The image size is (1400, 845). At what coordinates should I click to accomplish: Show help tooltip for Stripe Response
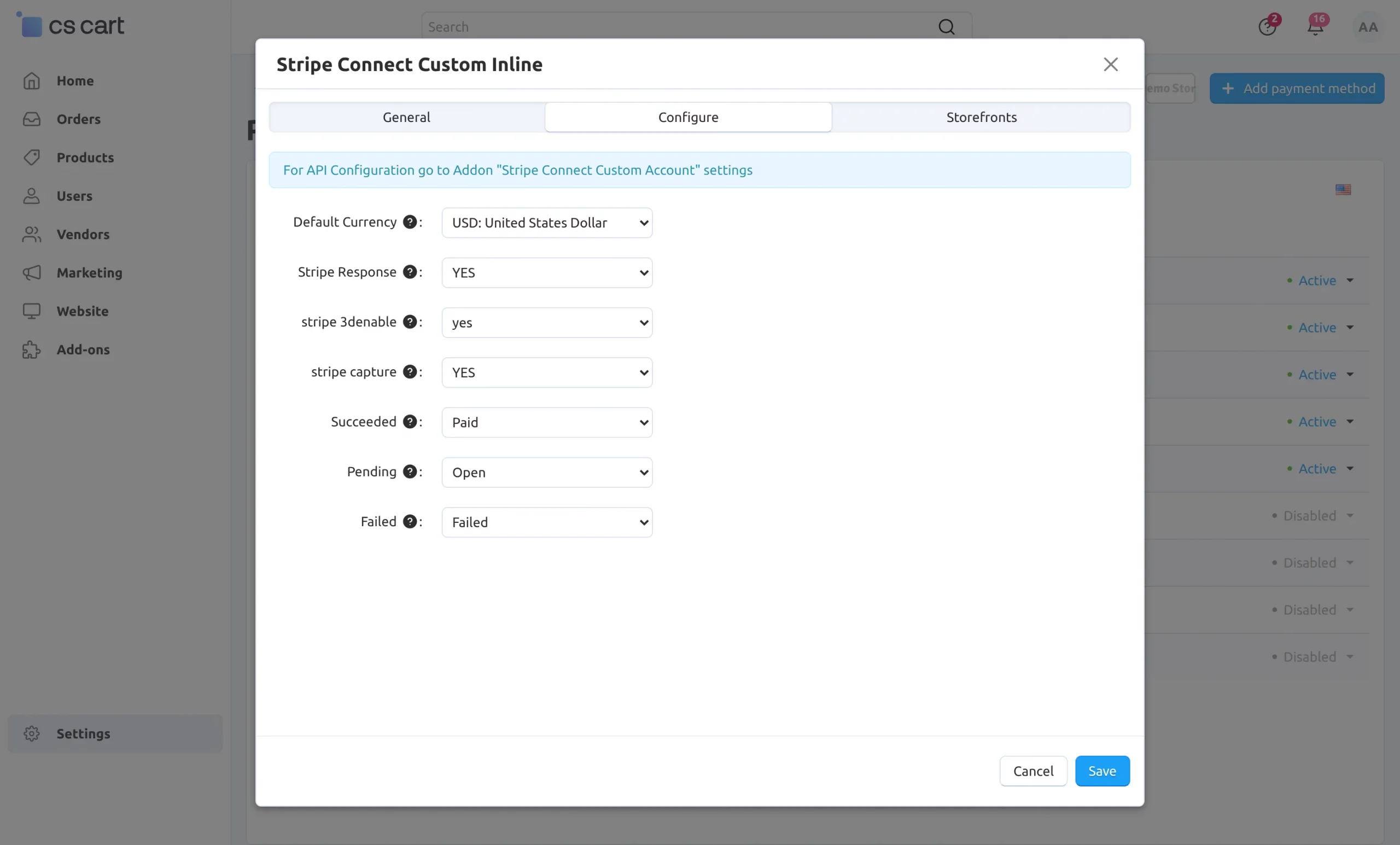[x=410, y=272]
